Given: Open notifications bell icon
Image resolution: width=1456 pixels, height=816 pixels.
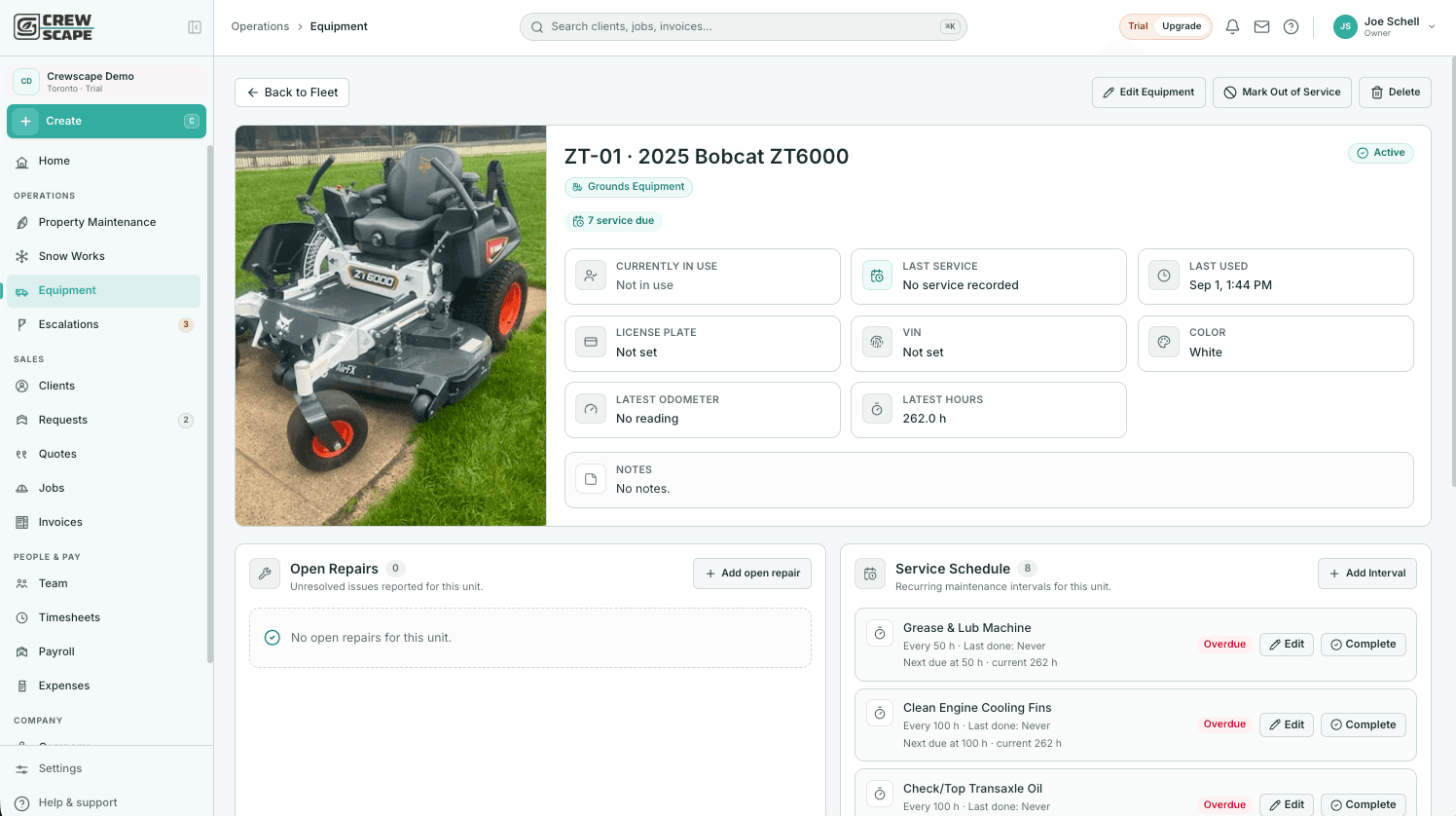Looking at the screenshot, I should pyautogui.click(x=1232, y=27).
